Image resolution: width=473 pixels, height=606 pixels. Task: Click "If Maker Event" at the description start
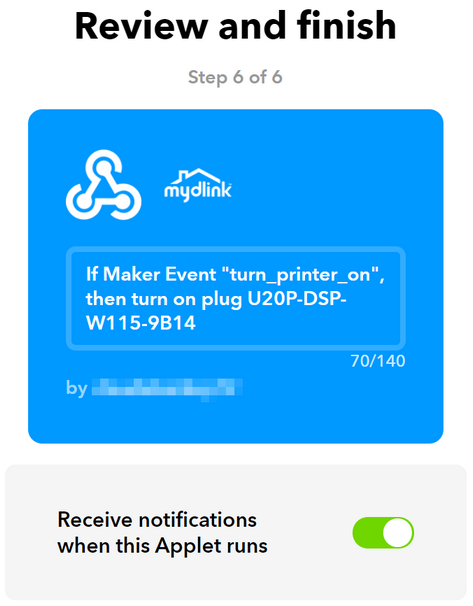click(151, 274)
